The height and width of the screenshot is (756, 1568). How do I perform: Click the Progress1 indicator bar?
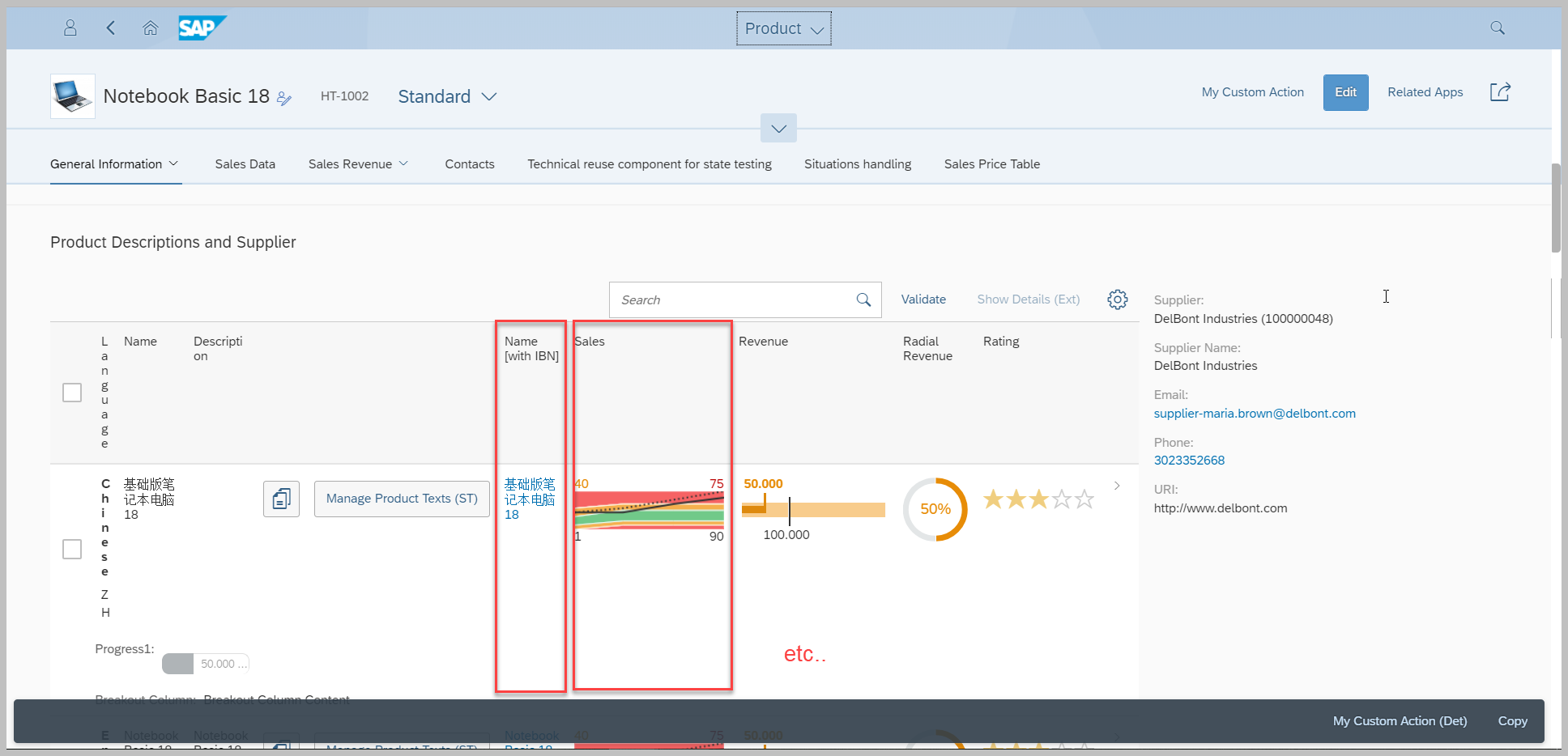(206, 664)
